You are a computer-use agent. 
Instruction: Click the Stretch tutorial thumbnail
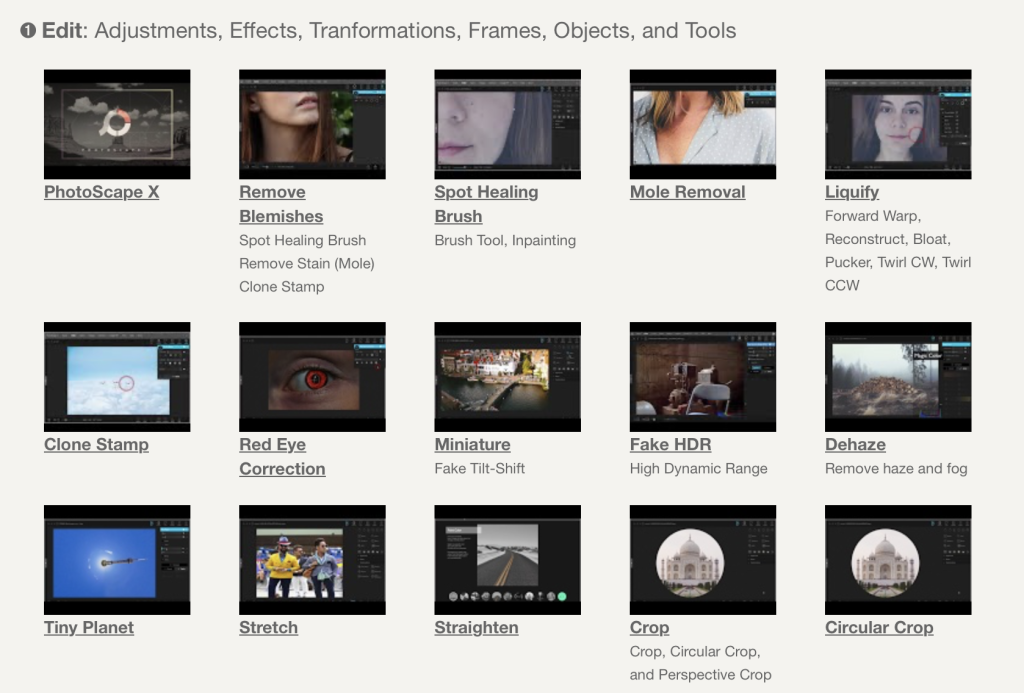coord(312,560)
